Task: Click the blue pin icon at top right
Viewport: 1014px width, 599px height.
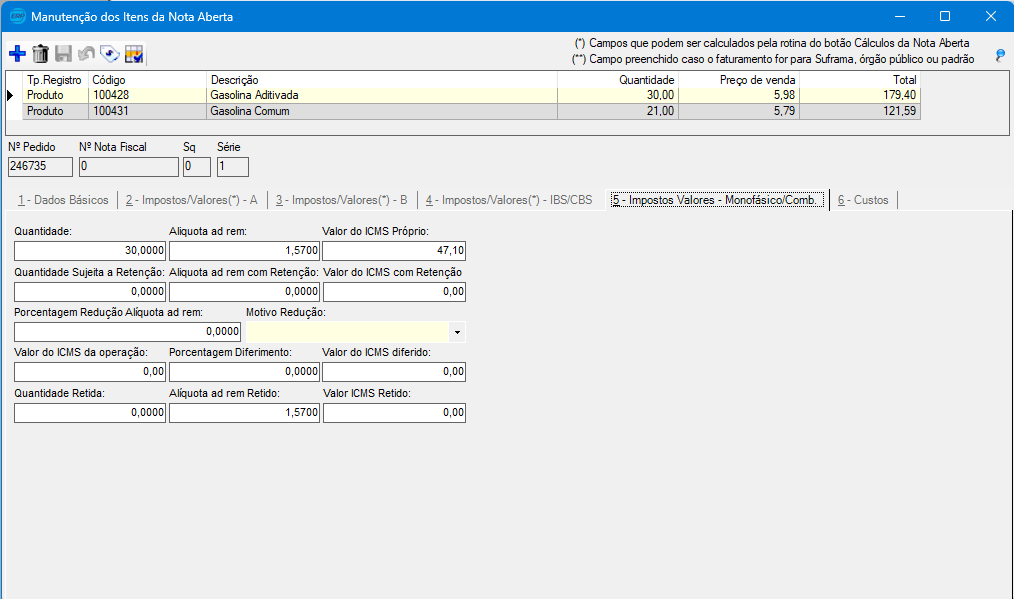Action: coord(999,56)
